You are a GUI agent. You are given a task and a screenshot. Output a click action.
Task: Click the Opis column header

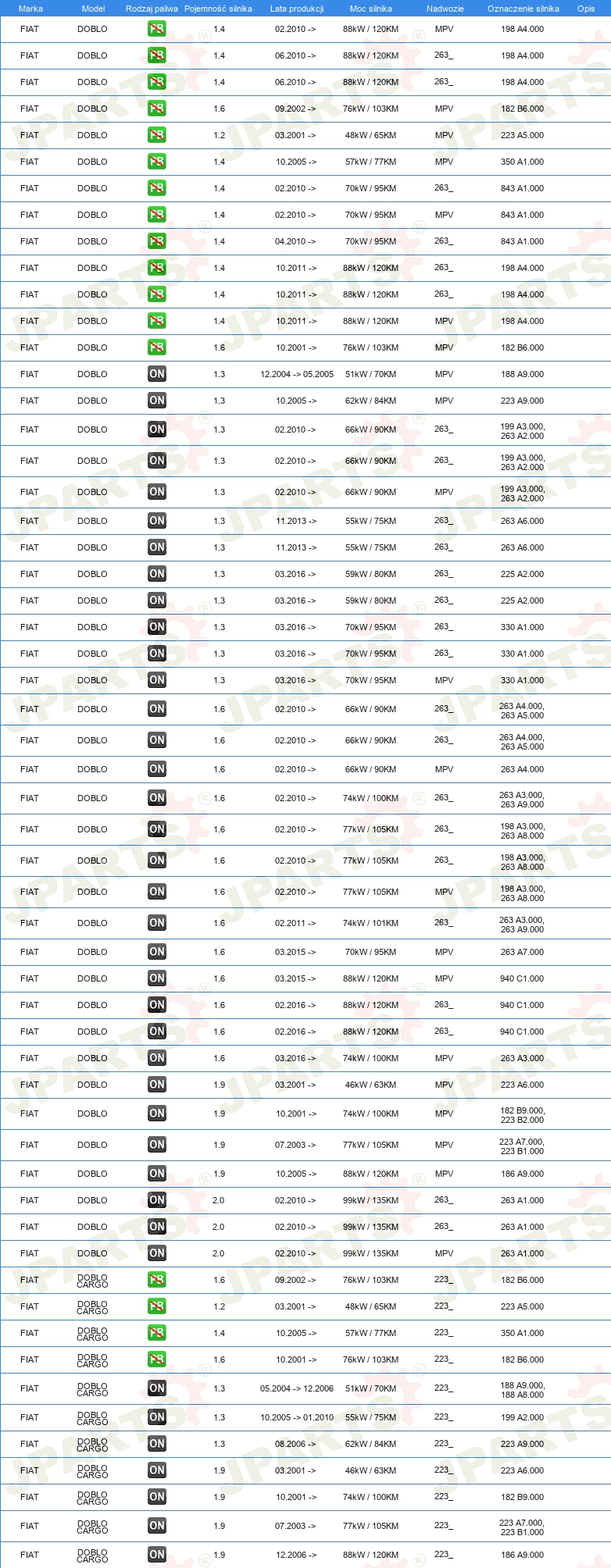[586, 9]
